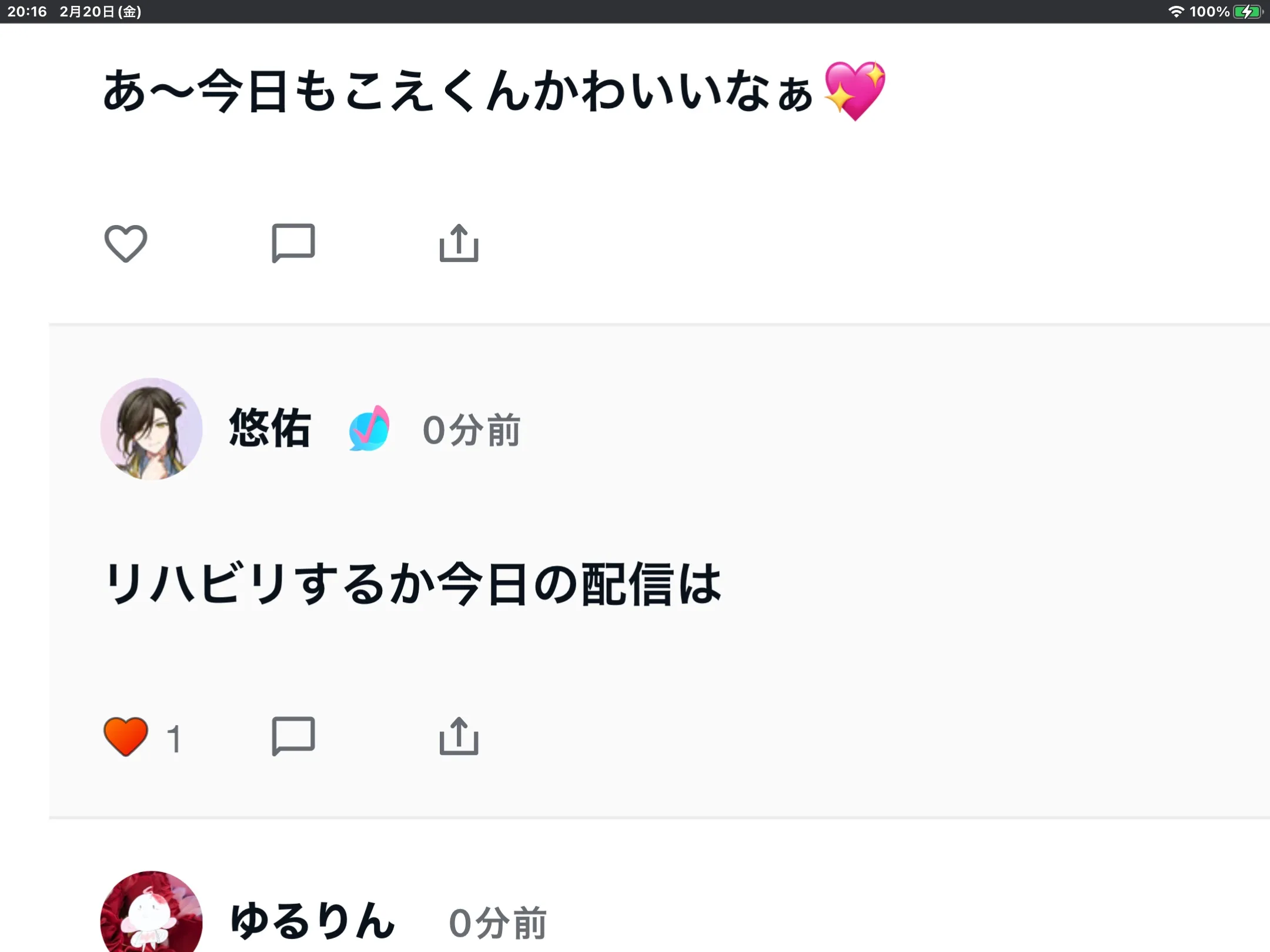Like the こえくんかわいい post

click(x=125, y=243)
